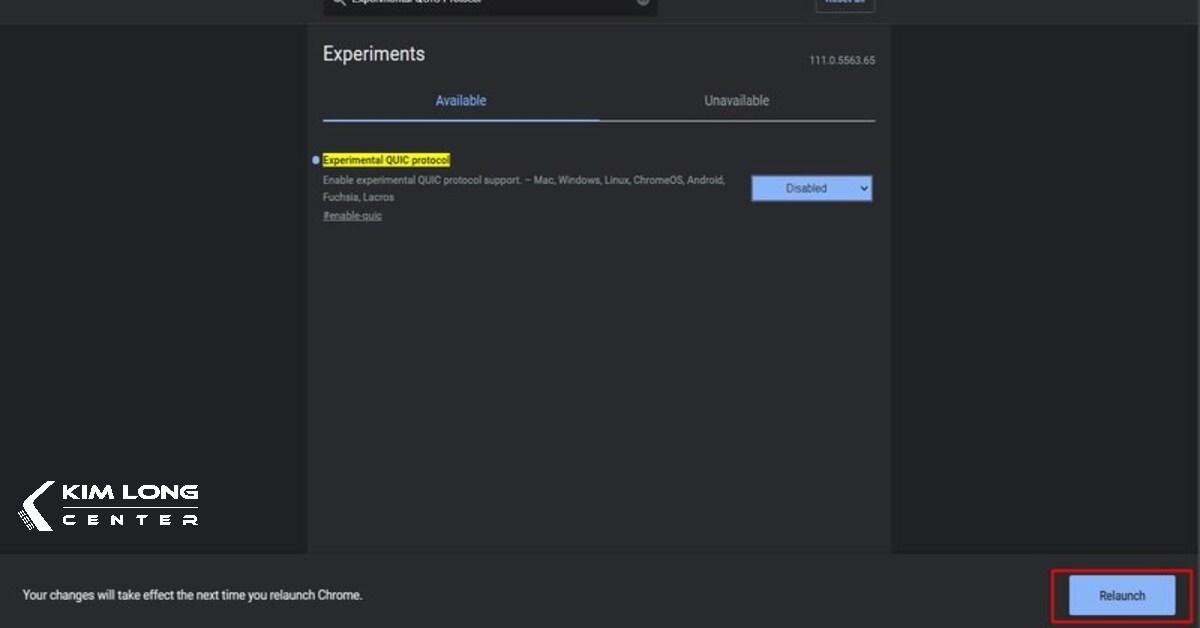Screen dimensions: 1200x628
Task: Click the Kim Long Center logo emblem
Action: pyautogui.click(x=37, y=506)
